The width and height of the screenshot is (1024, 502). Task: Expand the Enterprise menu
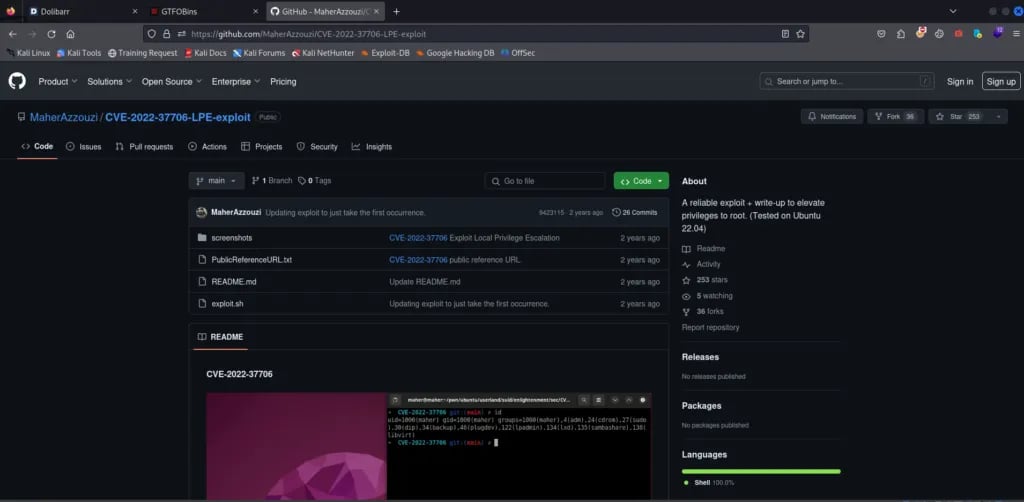pyautogui.click(x=236, y=82)
